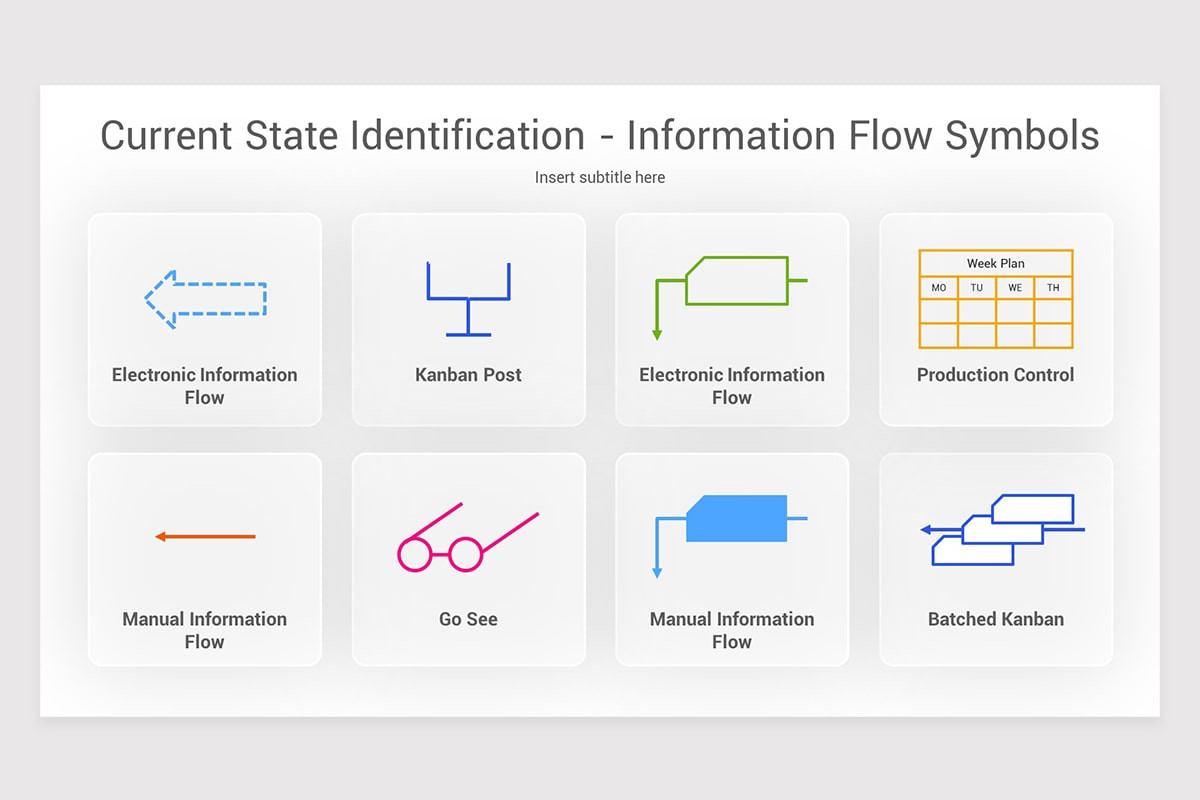Click the solid blue filled box symbol
The height and width of the screenshot is (800, 1200).
point(731,536)
